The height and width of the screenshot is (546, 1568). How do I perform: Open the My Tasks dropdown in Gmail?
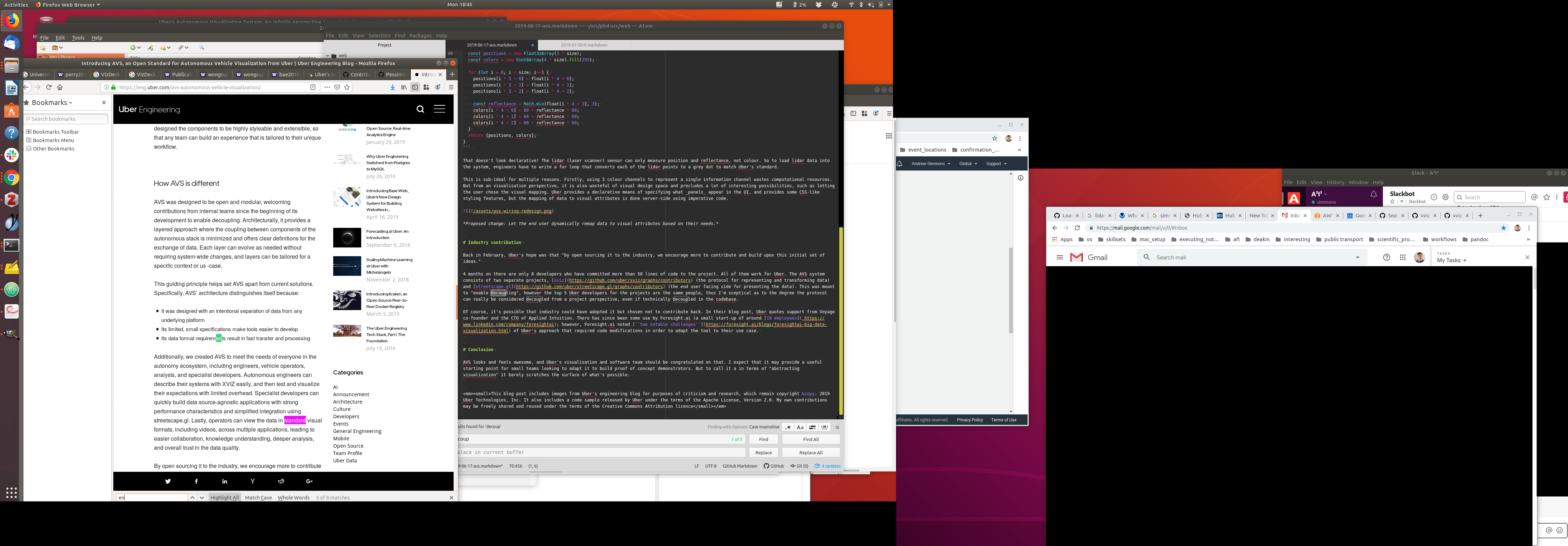coord(1451,260)
